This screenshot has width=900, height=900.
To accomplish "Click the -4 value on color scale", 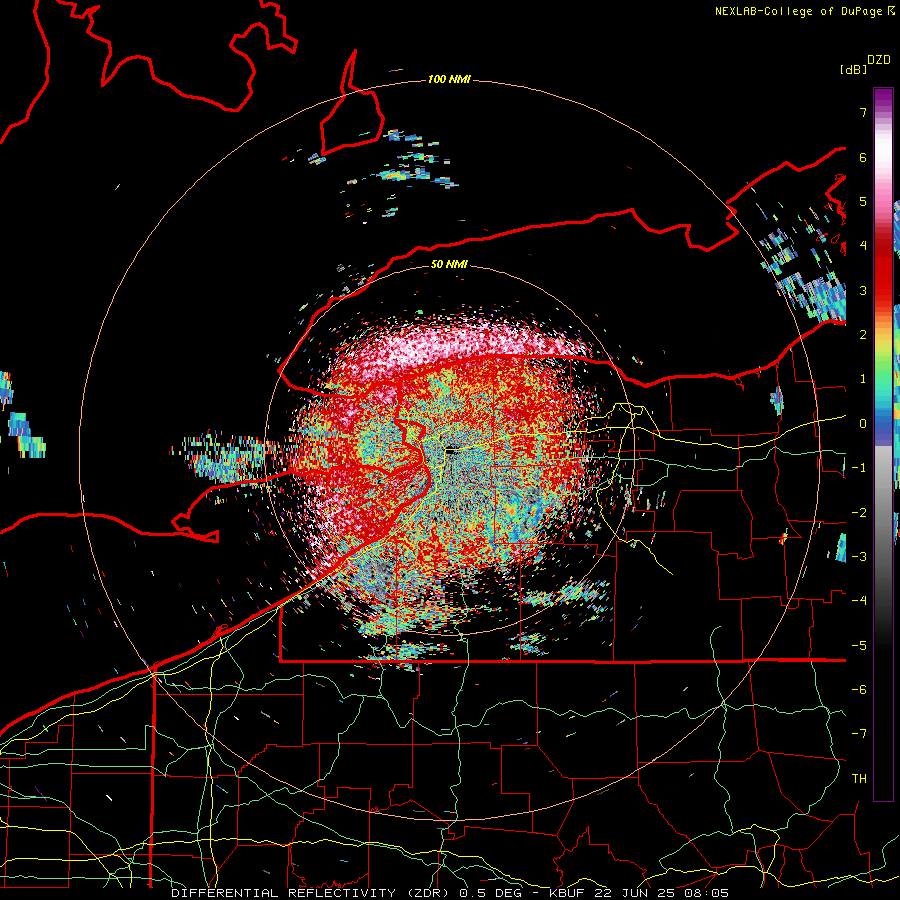I will pyautogui.click(x=859, y=601).
